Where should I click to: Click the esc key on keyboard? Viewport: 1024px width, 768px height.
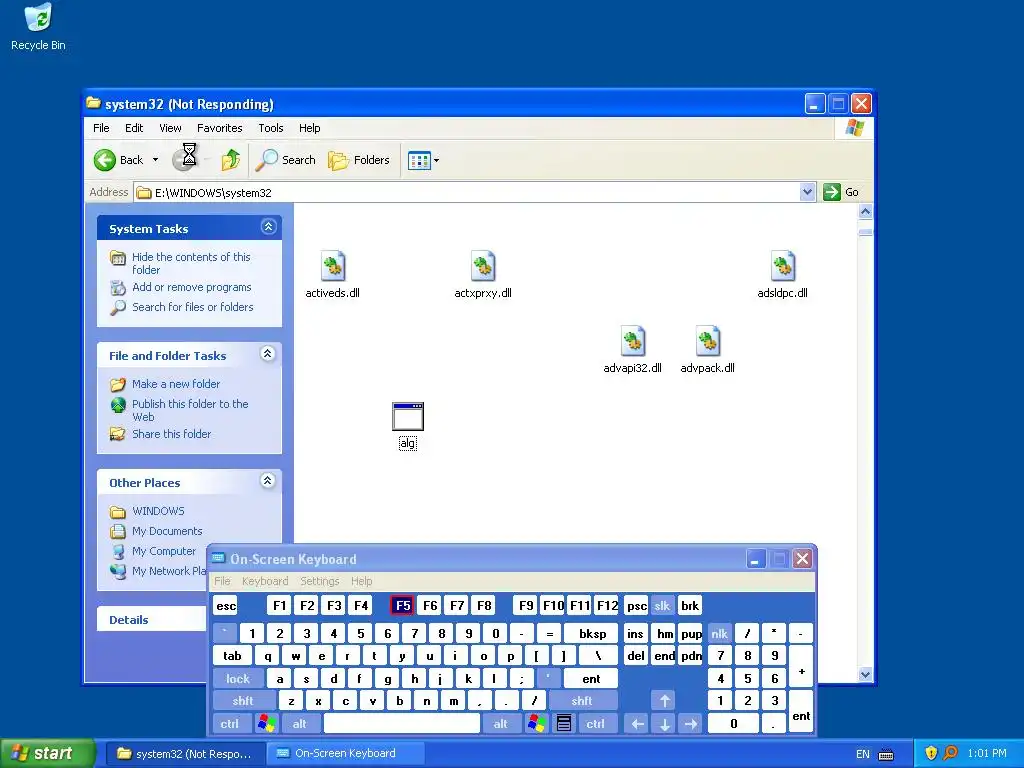[226, 605]
